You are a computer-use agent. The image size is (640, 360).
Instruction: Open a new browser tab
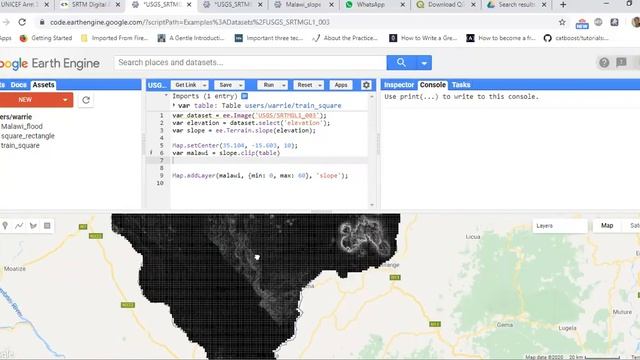[x=563, y=5]
